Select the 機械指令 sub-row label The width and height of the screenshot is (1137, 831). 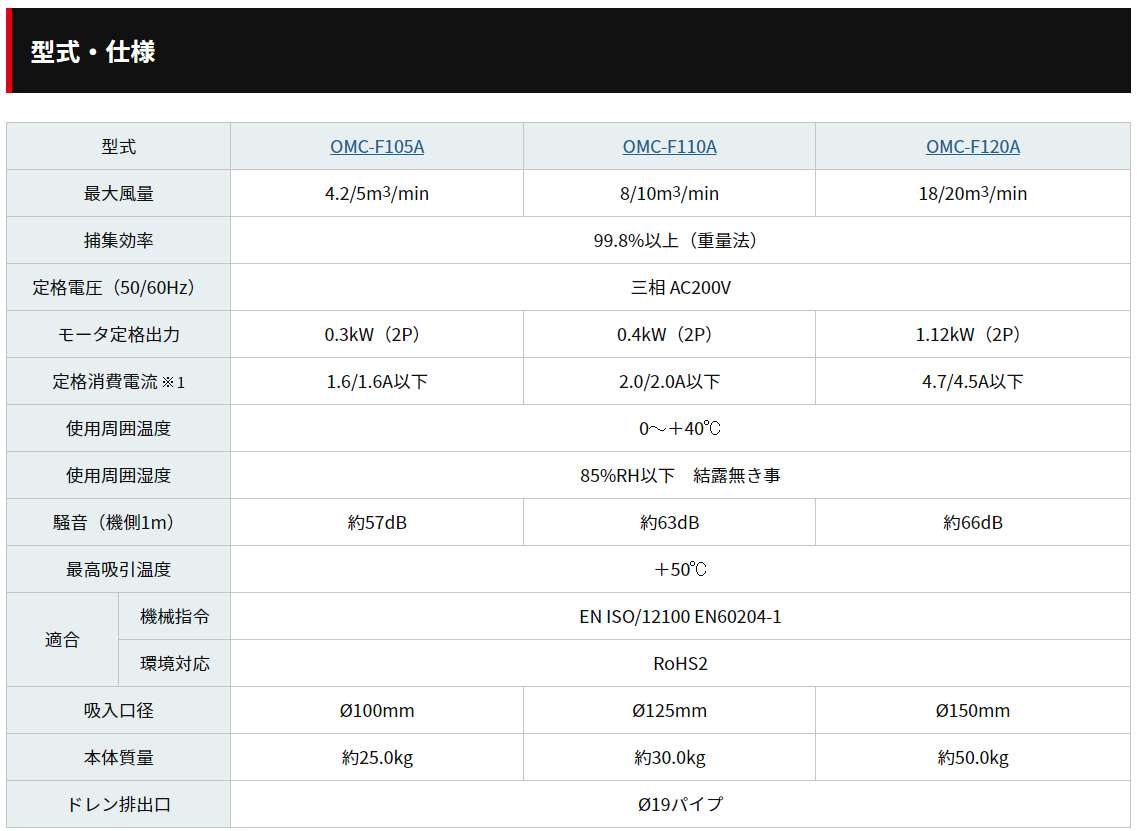click(x=175, y=616)
